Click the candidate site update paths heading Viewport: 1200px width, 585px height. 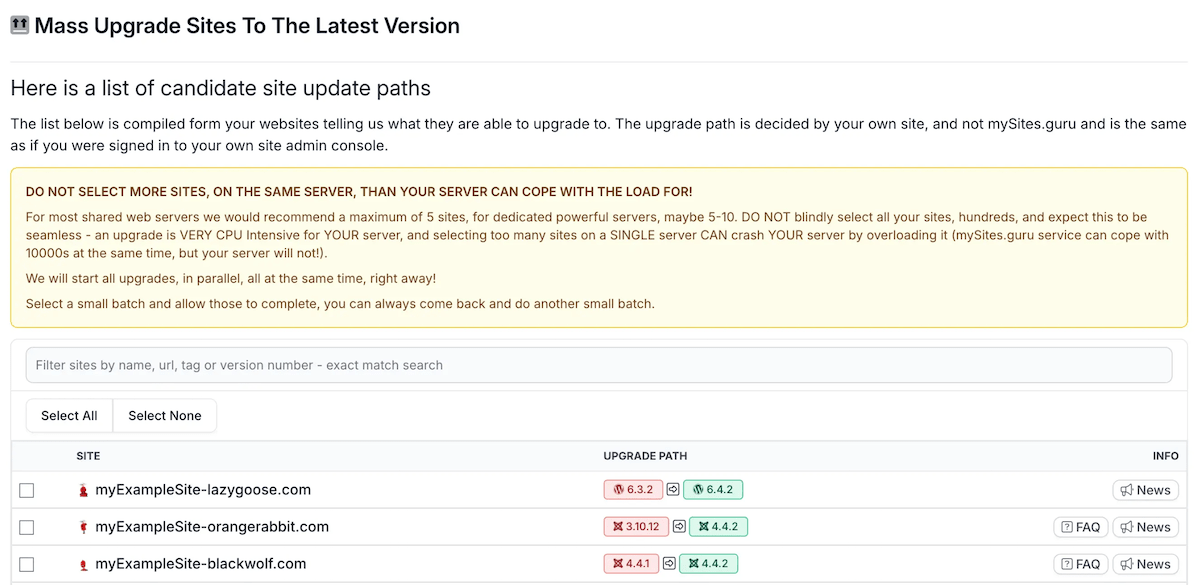point(220,88)
